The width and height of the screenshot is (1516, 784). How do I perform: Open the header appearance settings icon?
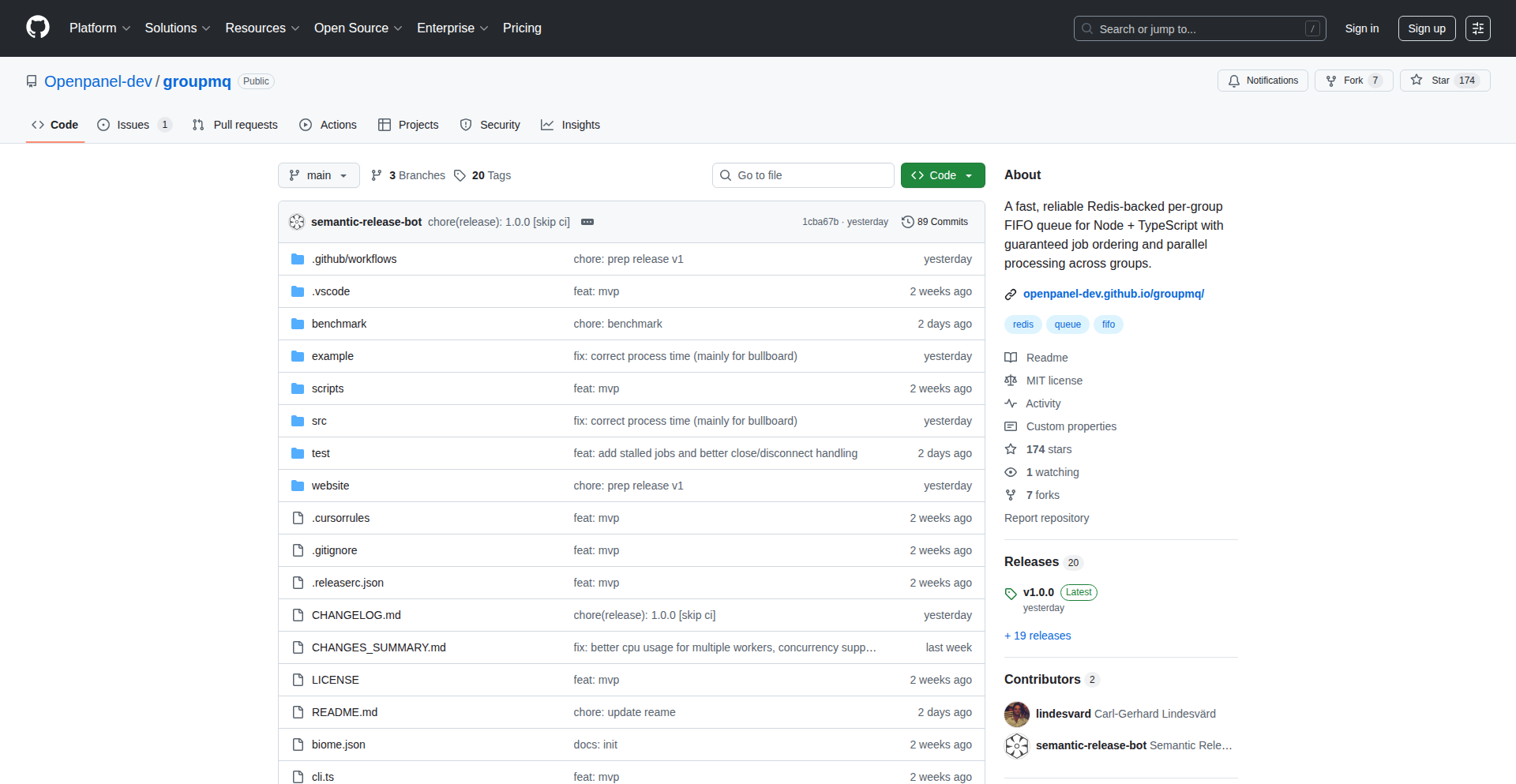(x=1477, y=28)
